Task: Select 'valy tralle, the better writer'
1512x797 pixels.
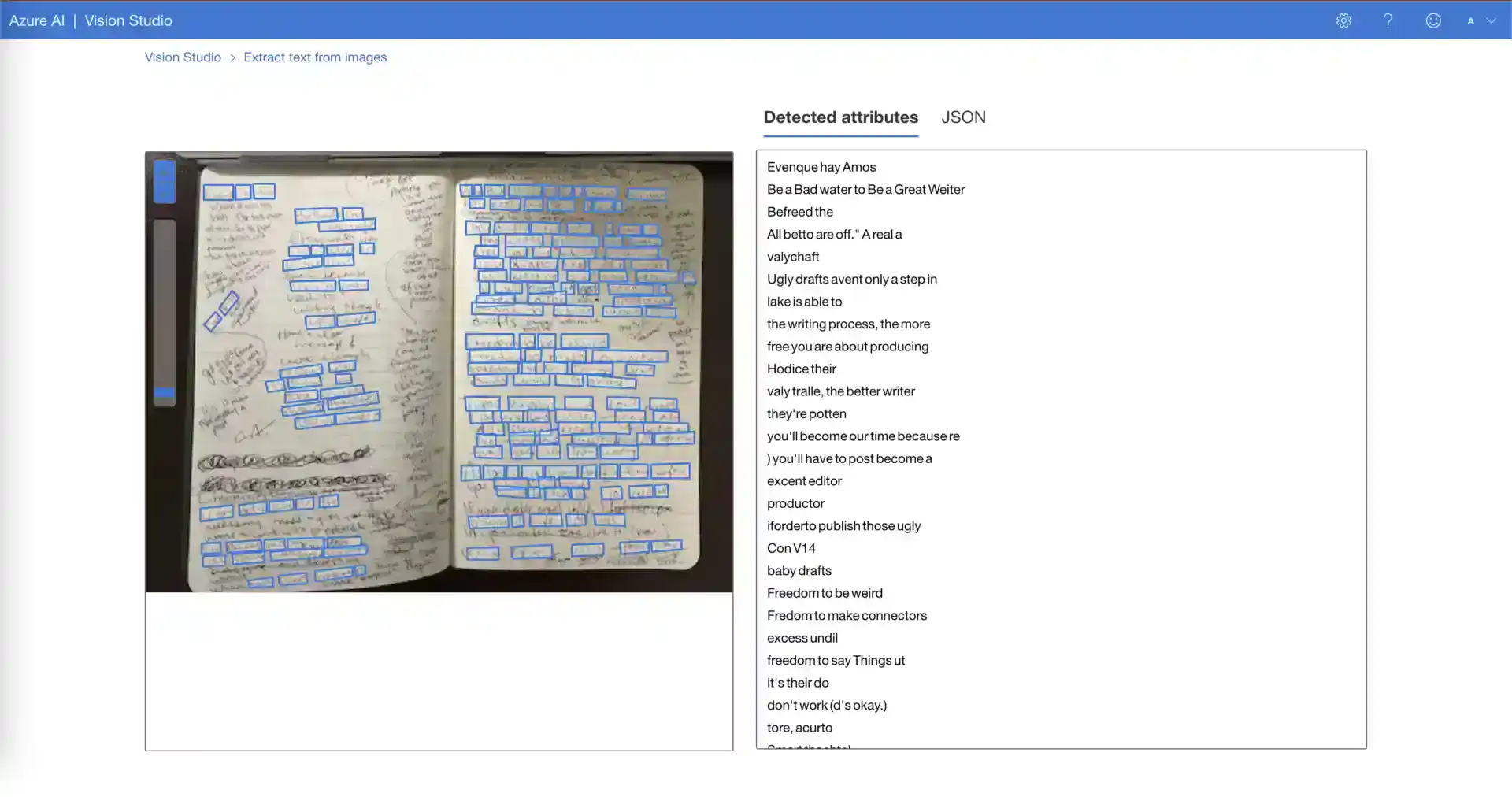Action: coord(840,391)
